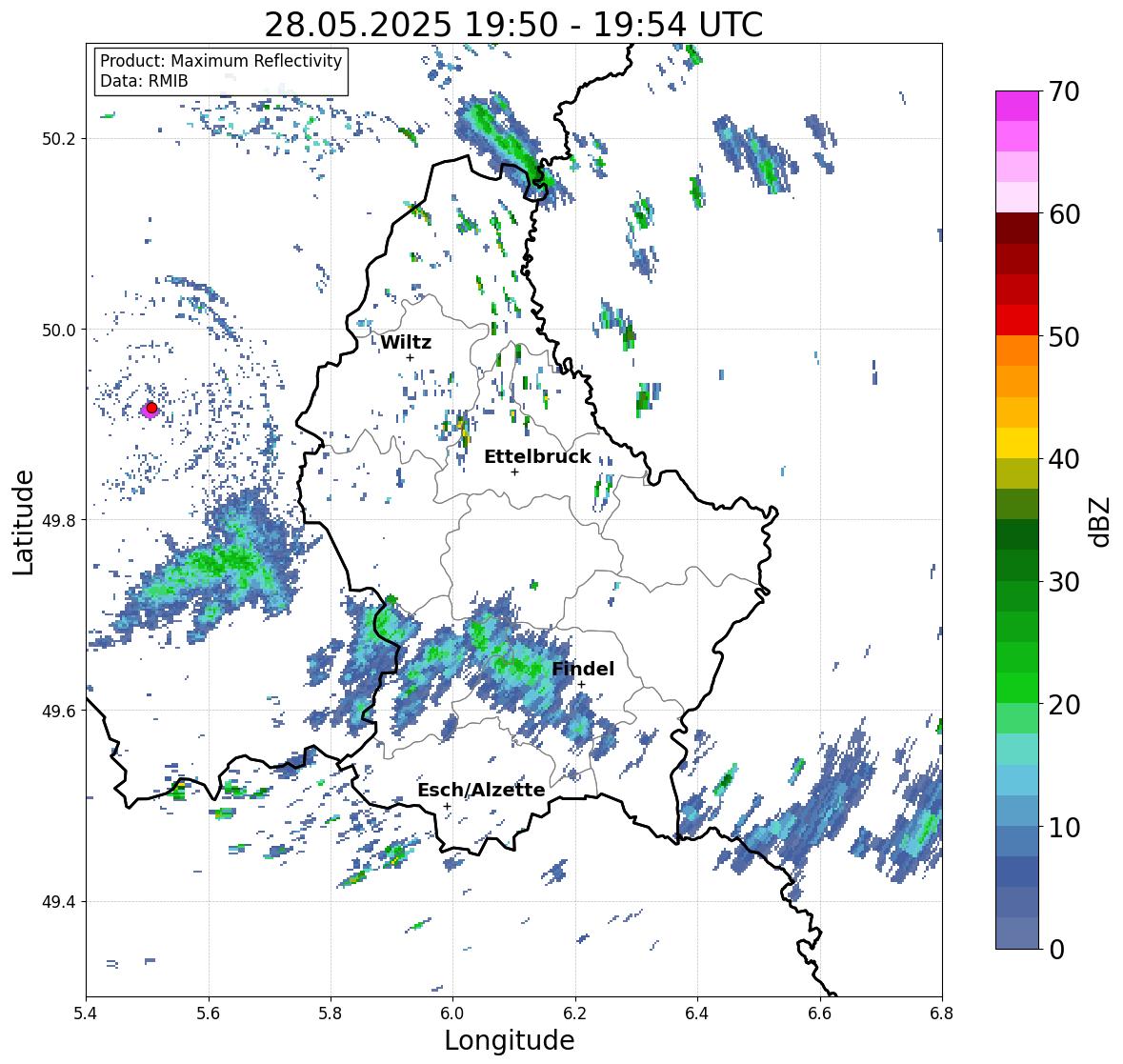Image resolution: width=1123 pixels, height=1064 pixels.
Task: Click the colorbar tick label 0
Action: (x=1056, y=950)
